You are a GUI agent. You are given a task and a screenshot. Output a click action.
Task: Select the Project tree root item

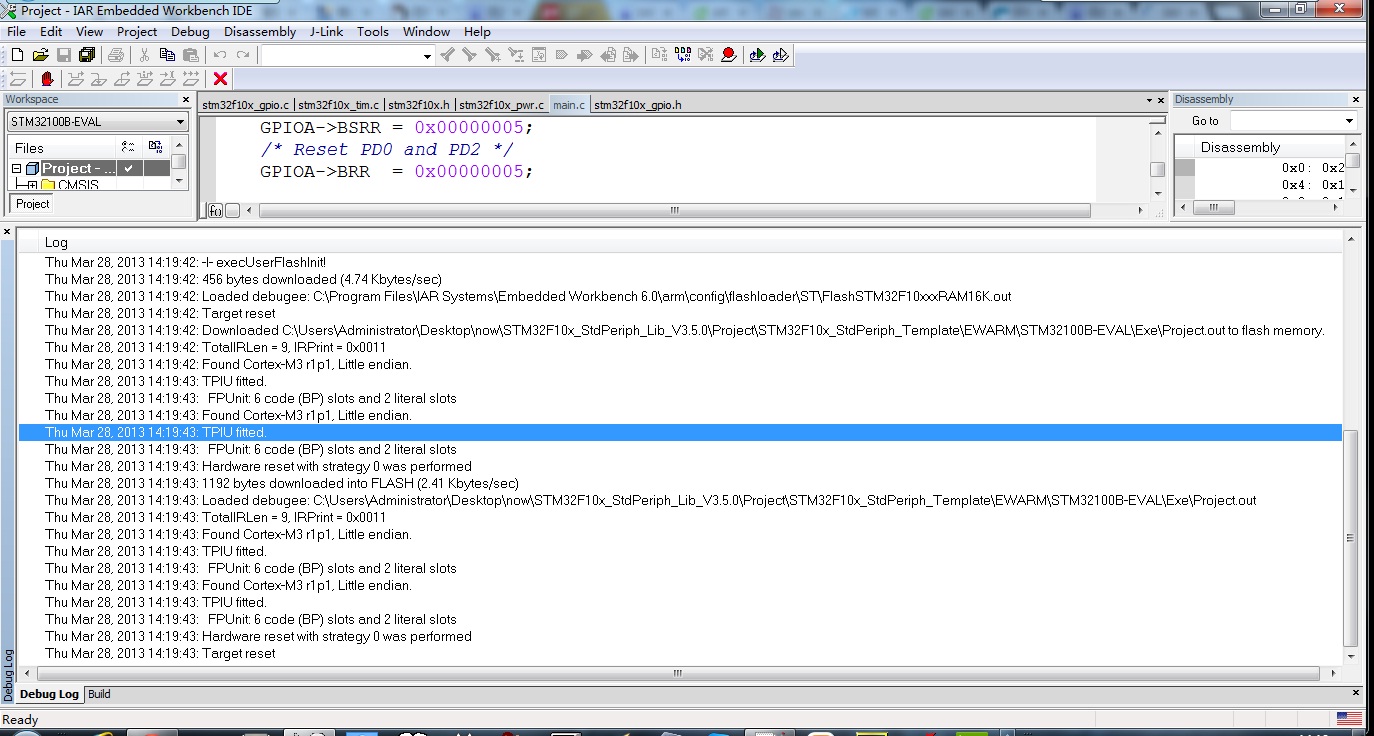(78, 169)
